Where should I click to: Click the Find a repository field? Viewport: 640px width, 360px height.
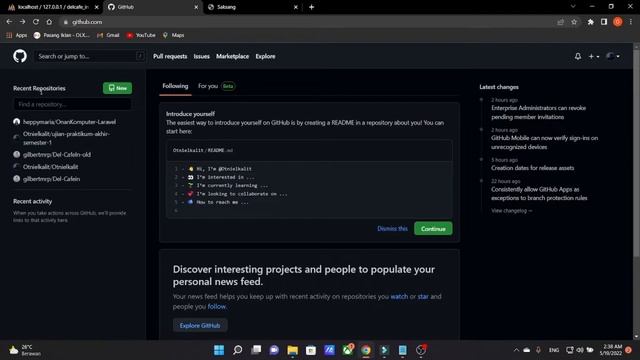click(73, 104)
